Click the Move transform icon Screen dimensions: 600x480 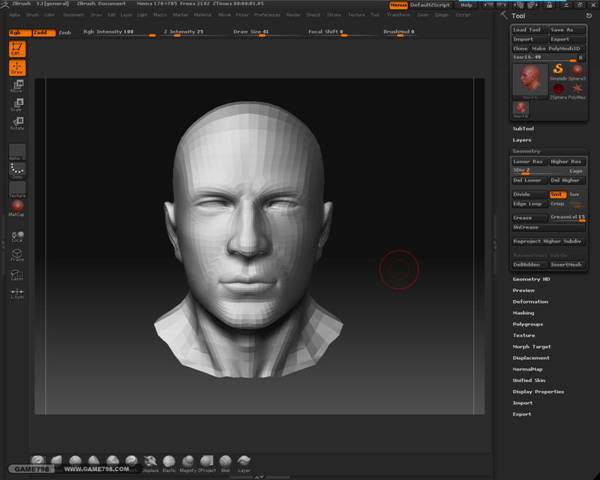click(18, 88)
